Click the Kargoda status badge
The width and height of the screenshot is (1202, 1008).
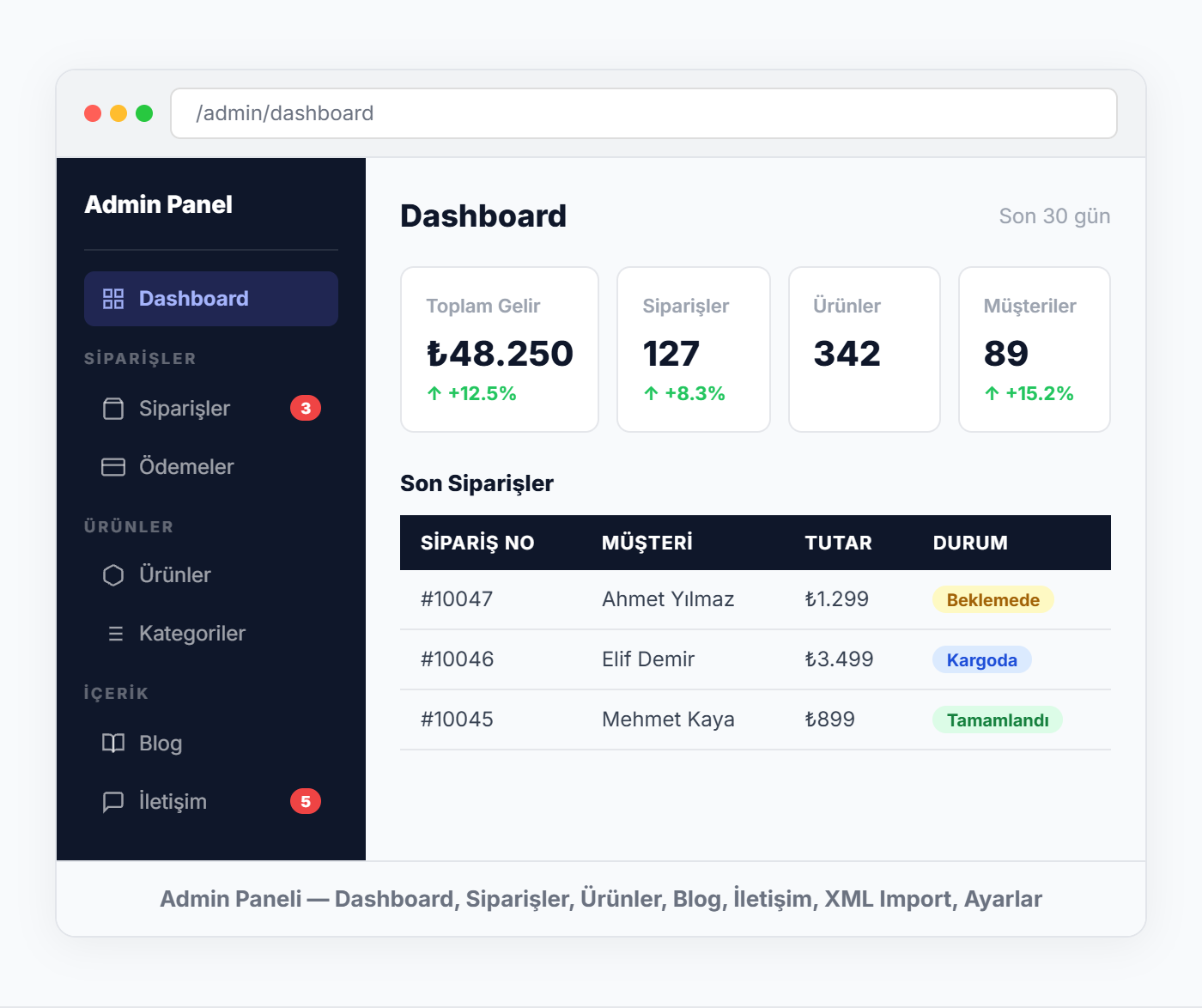pyautogui.click(x=982, y=660)
